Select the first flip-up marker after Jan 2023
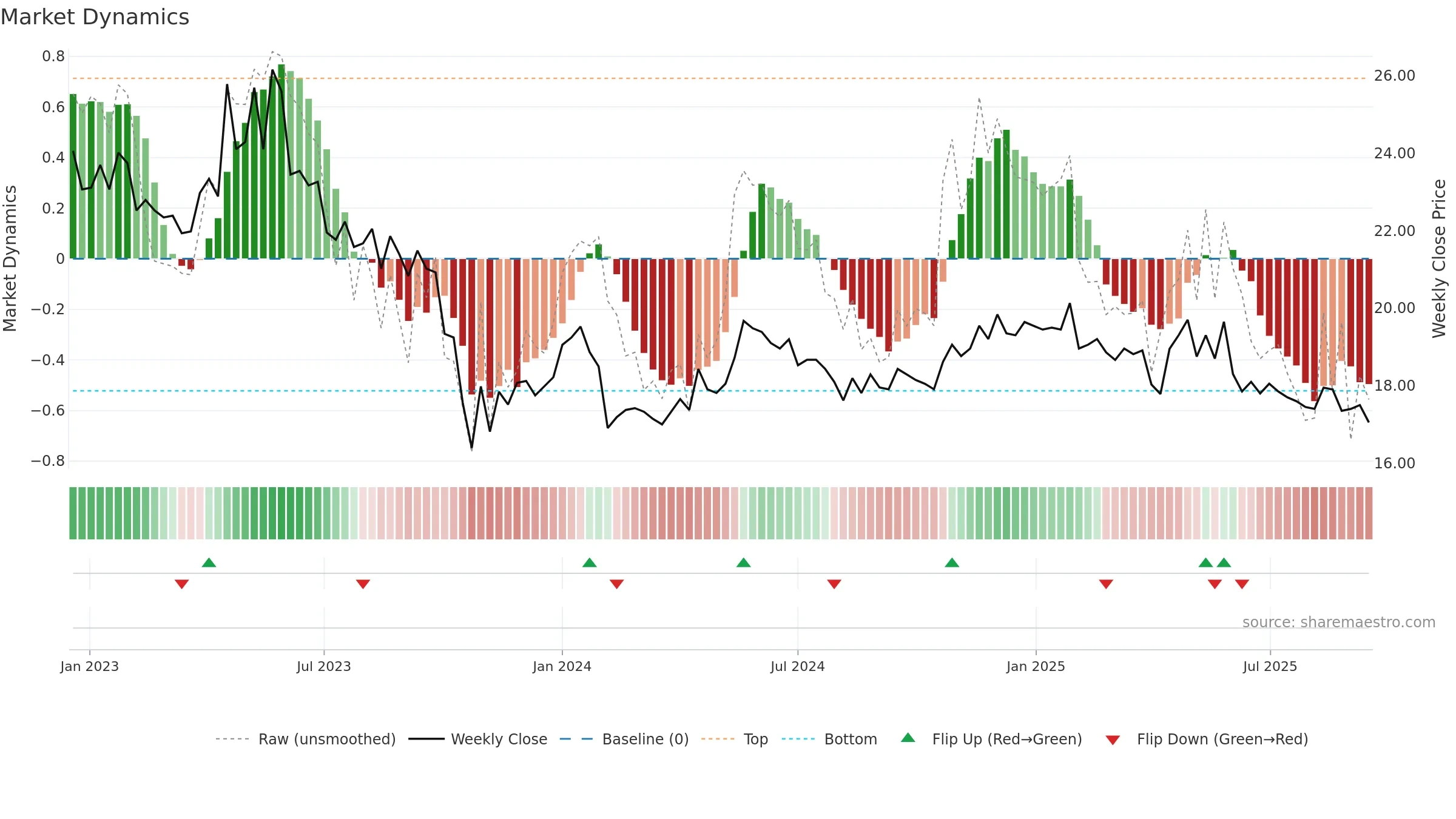The image size is (1456, 819). (x=209, y=562)
